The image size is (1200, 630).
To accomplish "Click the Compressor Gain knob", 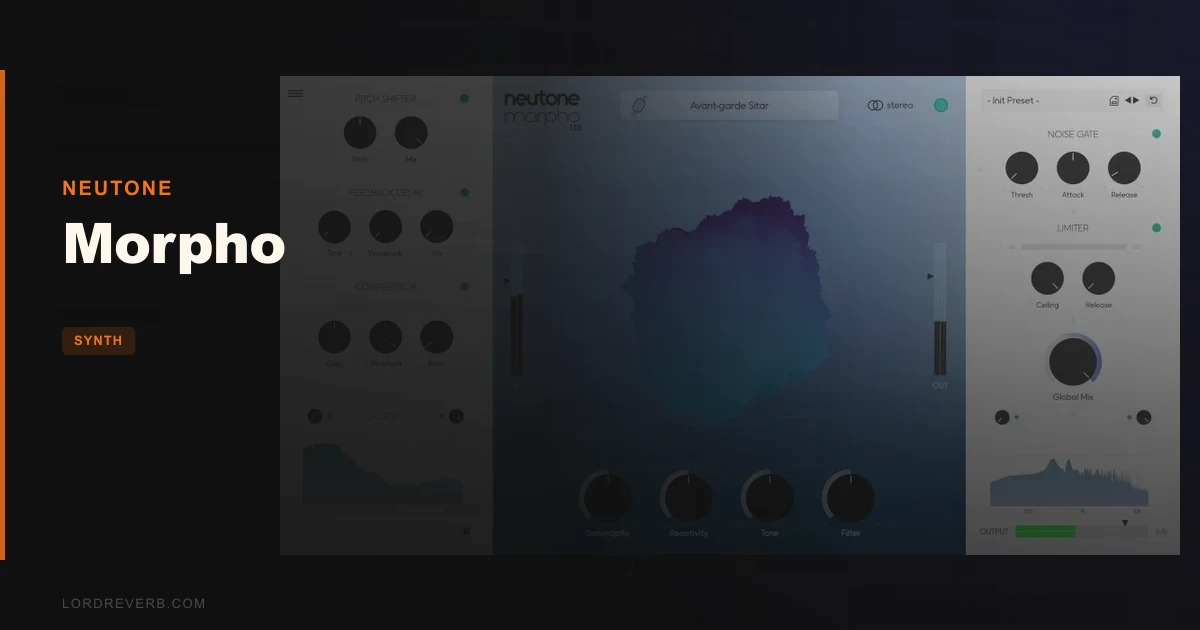I will (x=334, y=337).
